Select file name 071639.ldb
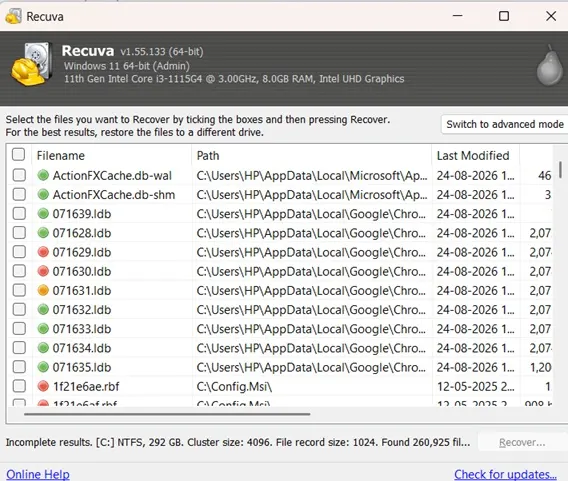The height and width of the screenshot is (481, 568). tap(82, 214)
